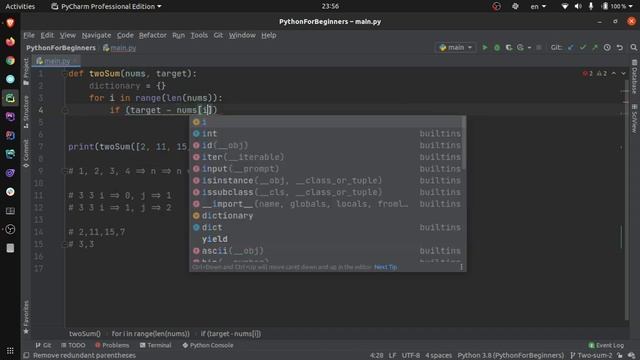Click the Next Tip link in completion popup
Viewport: 640px width, 360px height.
pyautogui.click(x=386, y=267)
